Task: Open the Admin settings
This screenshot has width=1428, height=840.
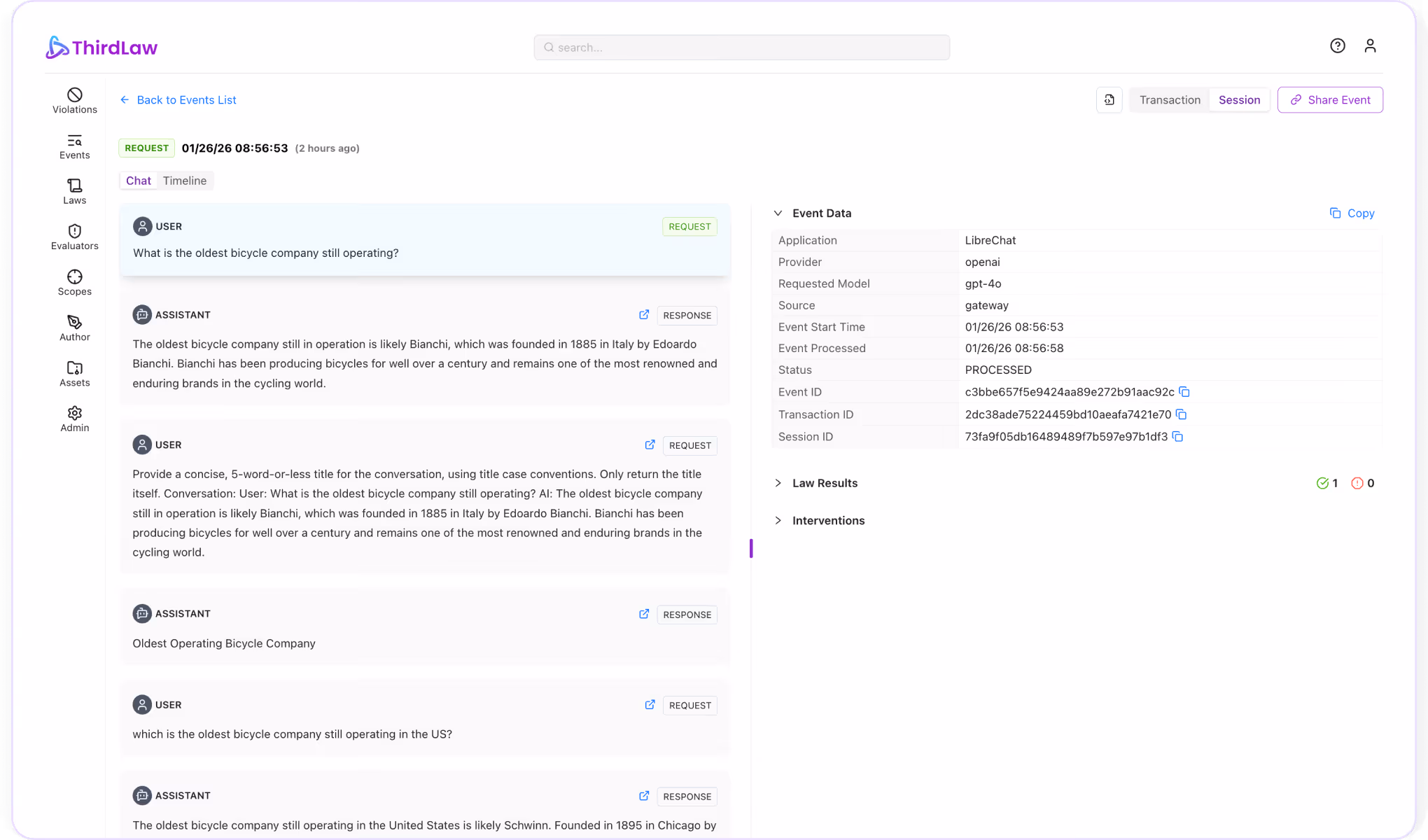Action: 74,418
